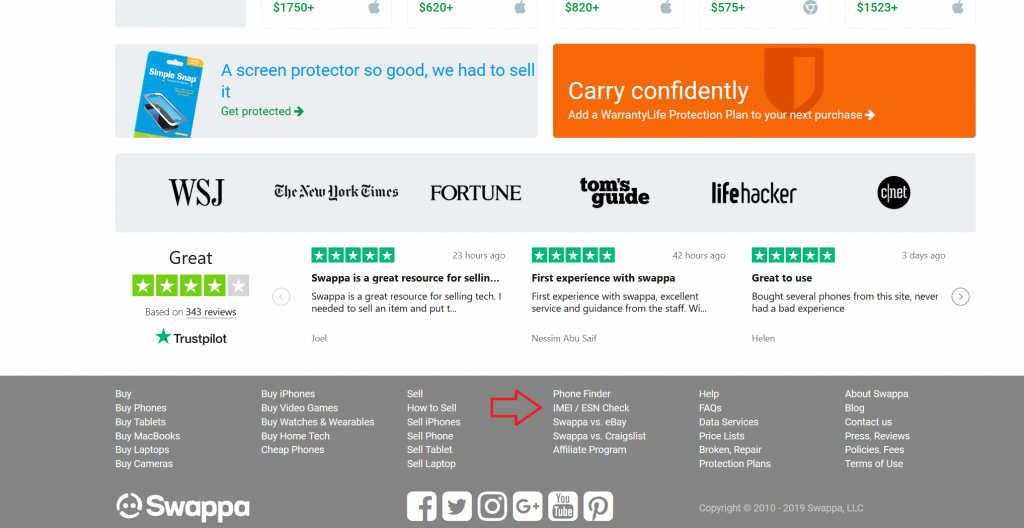Image resolution: width=1024 pixels, height=528 pixels.
Task: Click the cnet round logo
Action: 893,193
